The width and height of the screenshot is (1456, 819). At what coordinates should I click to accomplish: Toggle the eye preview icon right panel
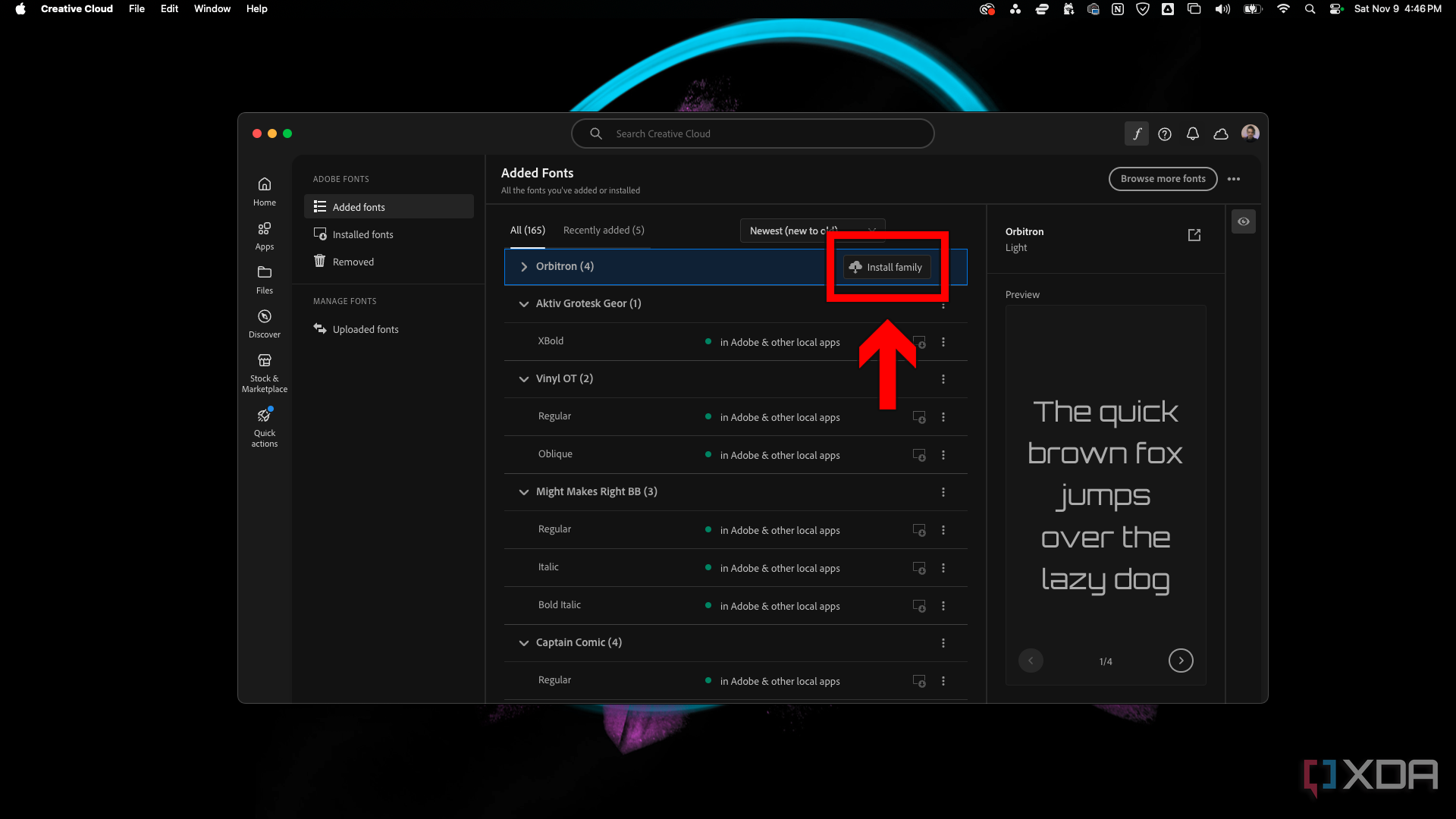point(1243,221)
